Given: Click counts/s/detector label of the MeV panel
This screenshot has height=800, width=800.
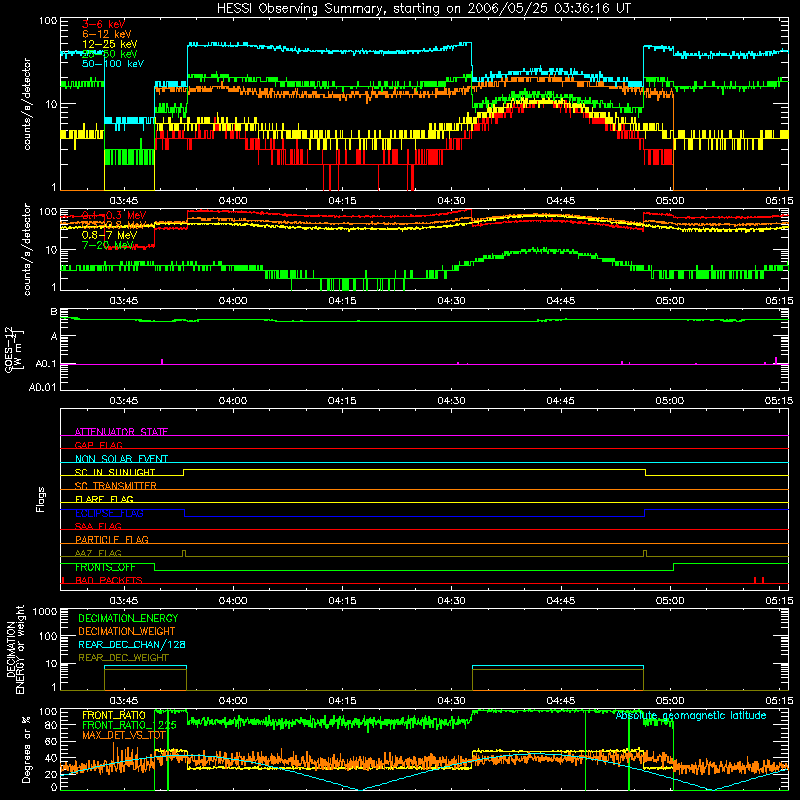Looking at the screenshot, I should point(27,249).
